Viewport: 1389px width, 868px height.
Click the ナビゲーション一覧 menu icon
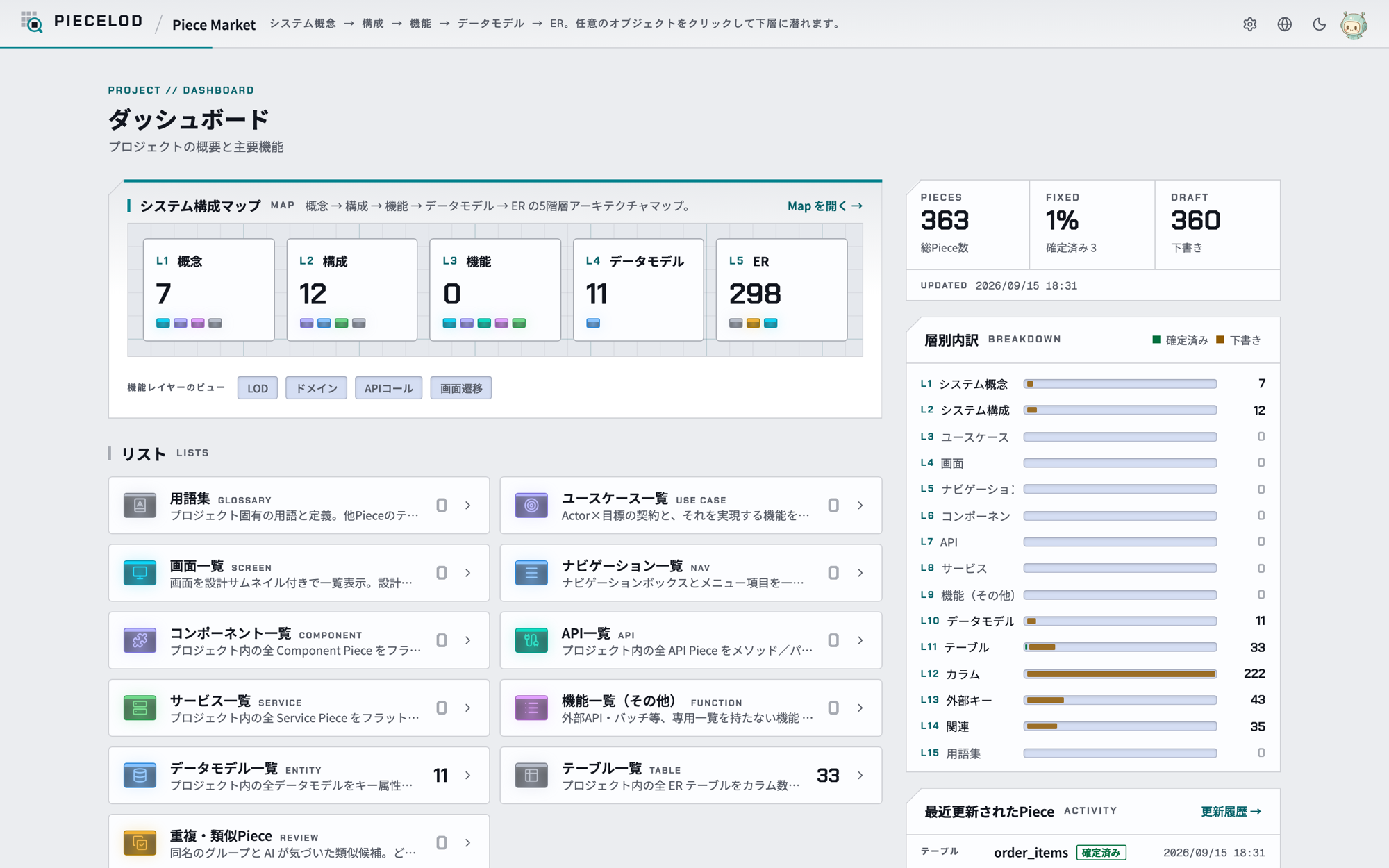pyautogui.click(x=531, y=573)
